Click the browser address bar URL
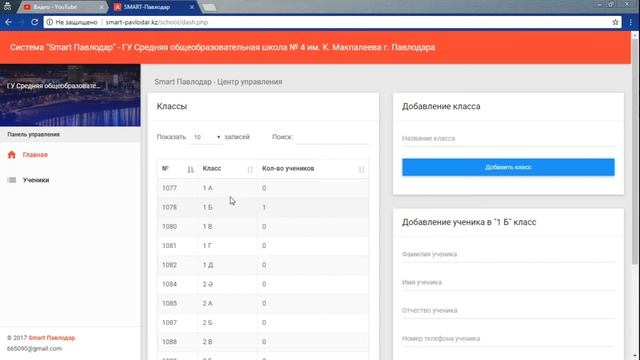Screen dimensions: 640x360 [x=157, y=22]
